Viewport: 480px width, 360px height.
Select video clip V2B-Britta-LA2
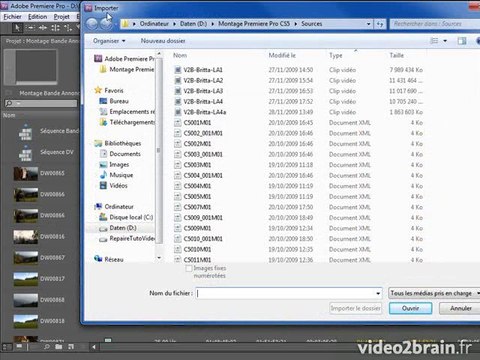(x=203, y=80)
